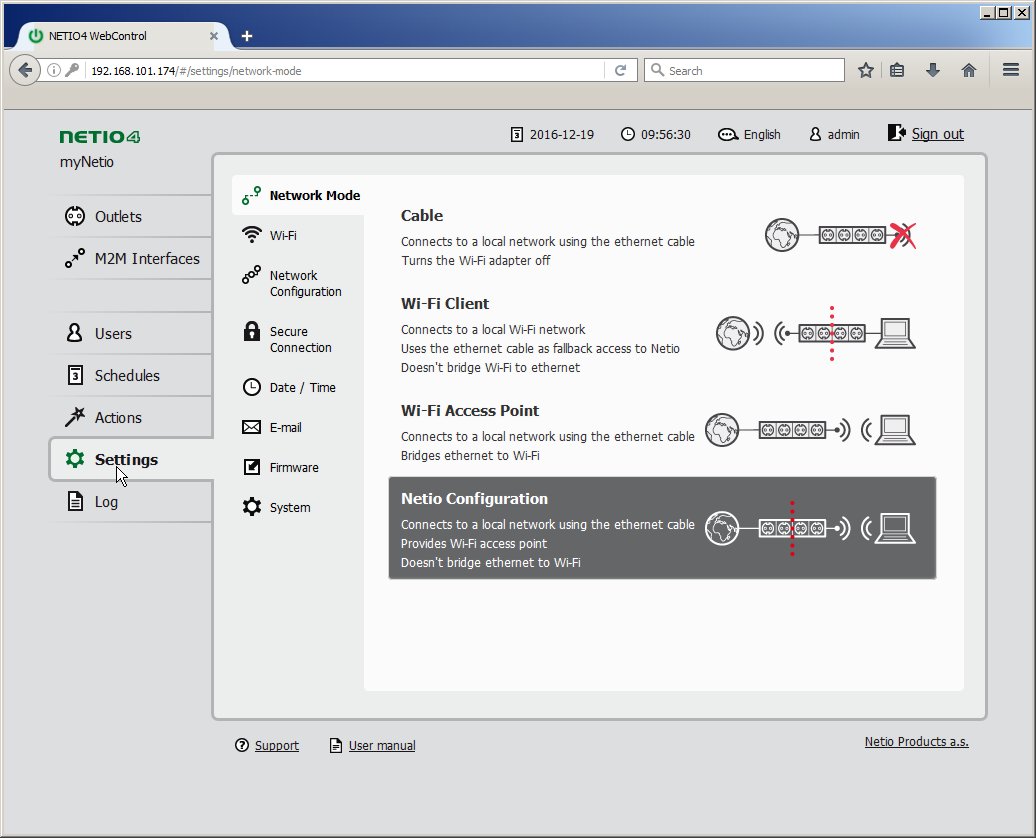Viewport: 1036px width, 838px height.
Task: Open the User manual link
Action: [x=381, y=746]
